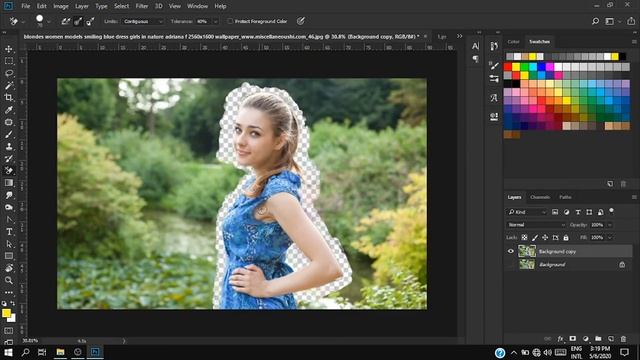Screen dimensions: 640x360
Task: Swap foreground and background colors icon
Action: (x=13, y=303)
